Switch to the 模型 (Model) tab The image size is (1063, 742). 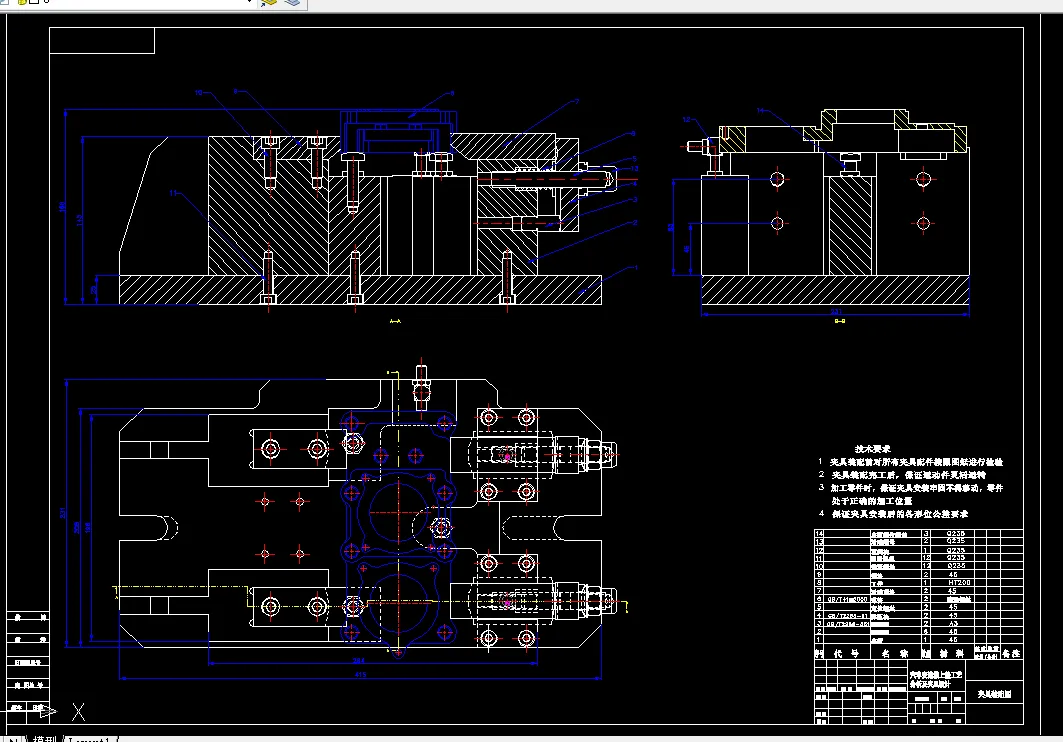[x=44, y=739]
